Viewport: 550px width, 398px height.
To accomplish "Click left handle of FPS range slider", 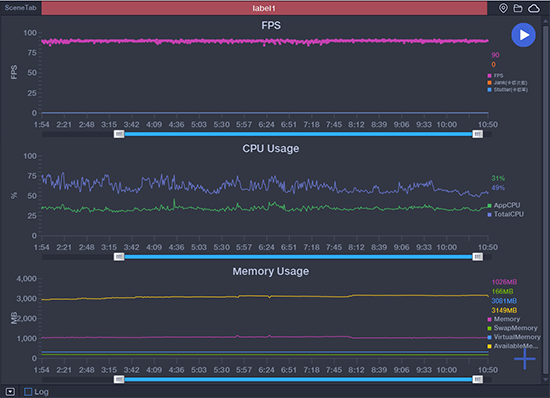I will (119, 134).
